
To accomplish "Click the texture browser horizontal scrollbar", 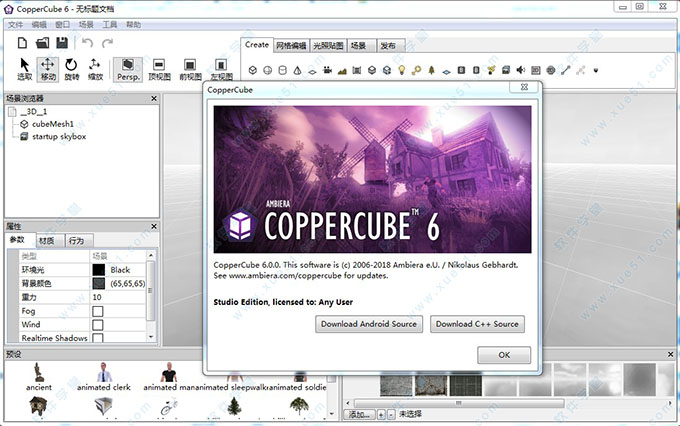I will [x=459, y=403].
